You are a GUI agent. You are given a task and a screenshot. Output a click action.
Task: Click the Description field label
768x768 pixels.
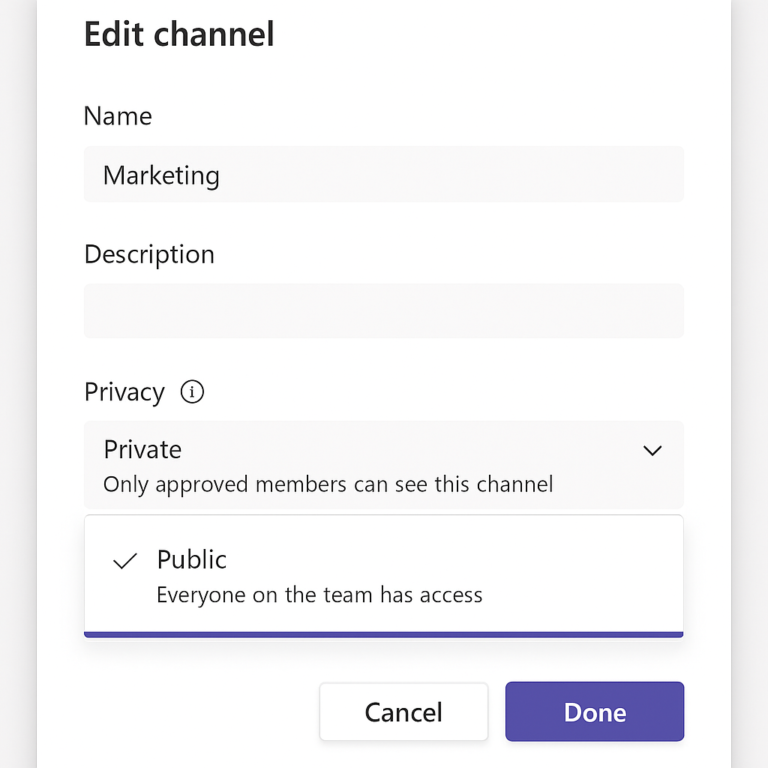point(149,254)
